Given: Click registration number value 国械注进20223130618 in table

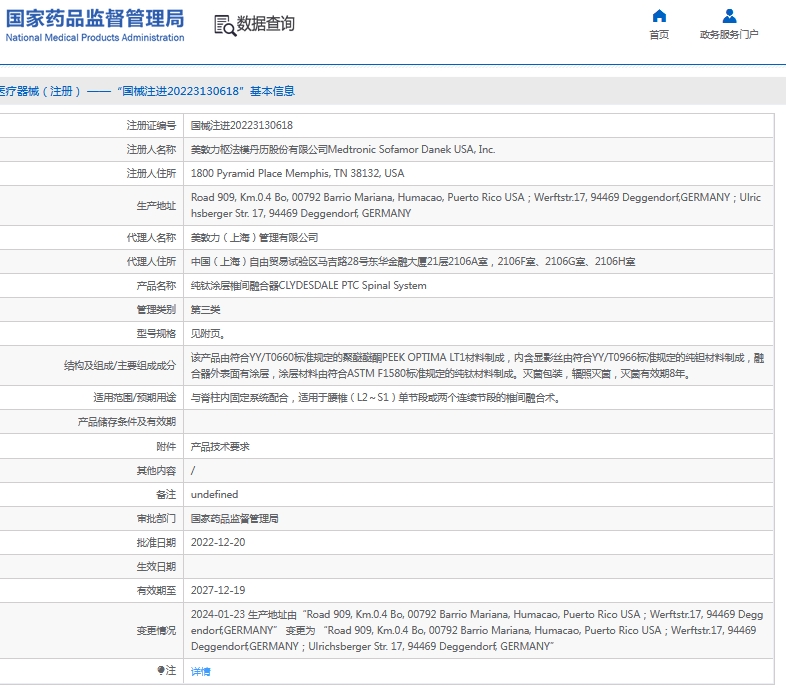Looking at the screenshot, I should [x=241, y=125].
